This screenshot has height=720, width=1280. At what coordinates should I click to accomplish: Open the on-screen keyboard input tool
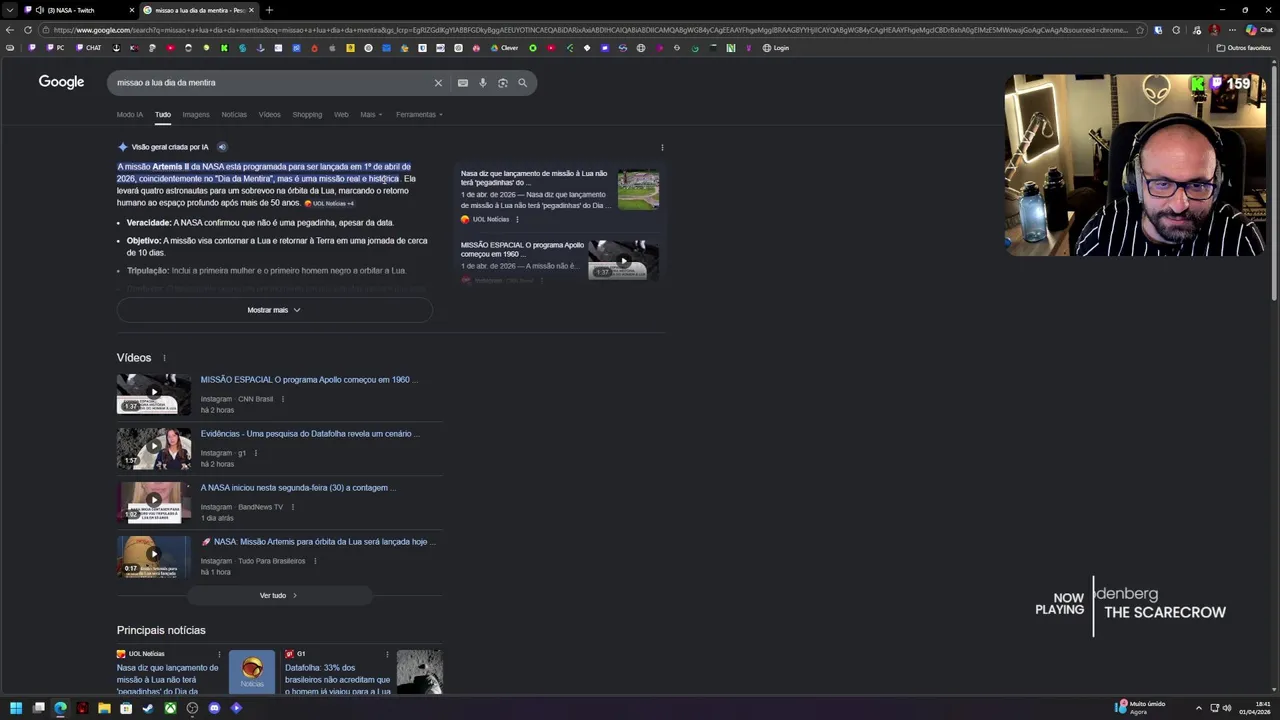click(x=463, y=83)
